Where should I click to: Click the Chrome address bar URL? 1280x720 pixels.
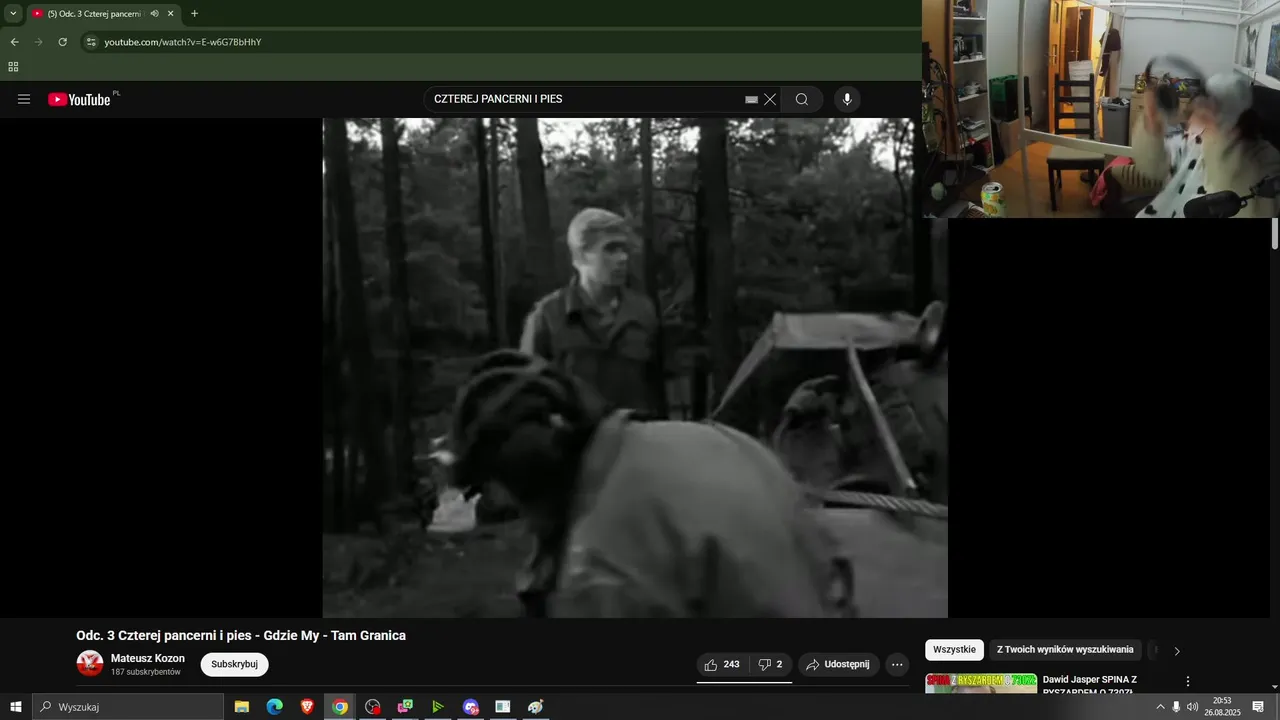point(183,42)
